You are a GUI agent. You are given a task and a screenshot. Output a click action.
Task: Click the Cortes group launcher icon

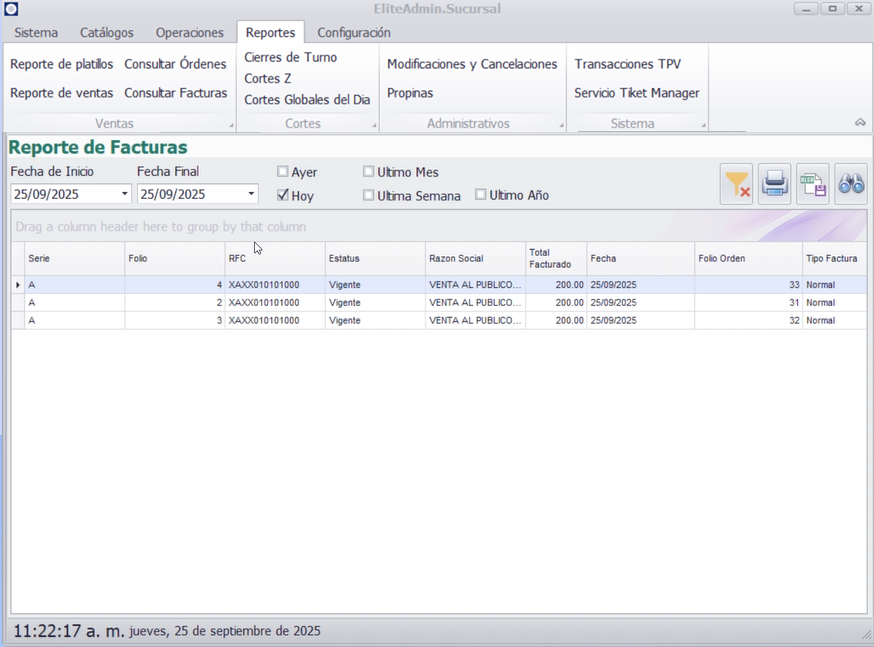click(375, 126)
